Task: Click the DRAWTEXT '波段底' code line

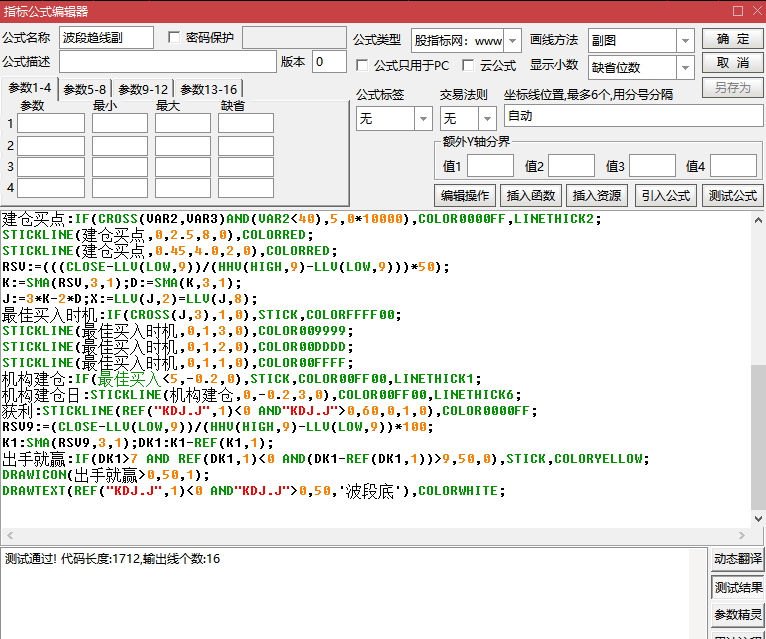Action: (254, 491)
